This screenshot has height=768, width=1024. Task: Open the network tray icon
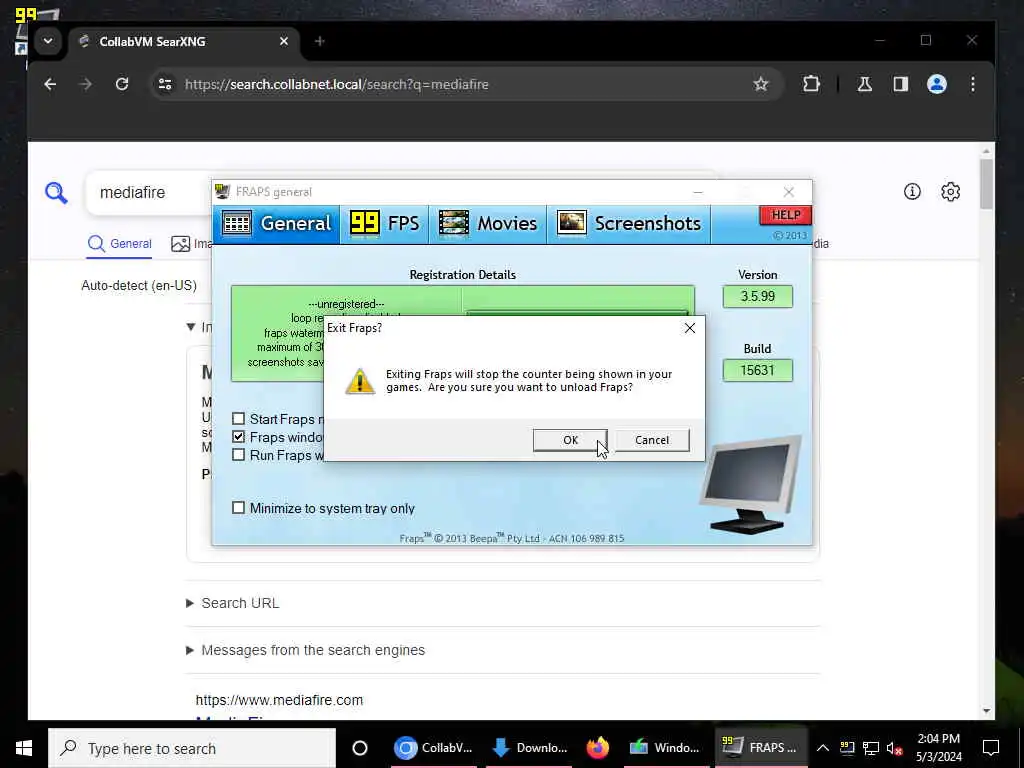[x=871, y=748]
